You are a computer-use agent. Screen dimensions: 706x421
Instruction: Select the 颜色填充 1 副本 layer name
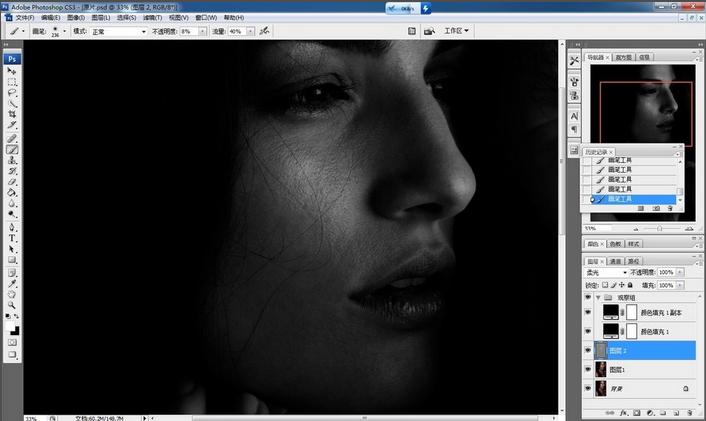pyautogui.click(x=661, y=312)
